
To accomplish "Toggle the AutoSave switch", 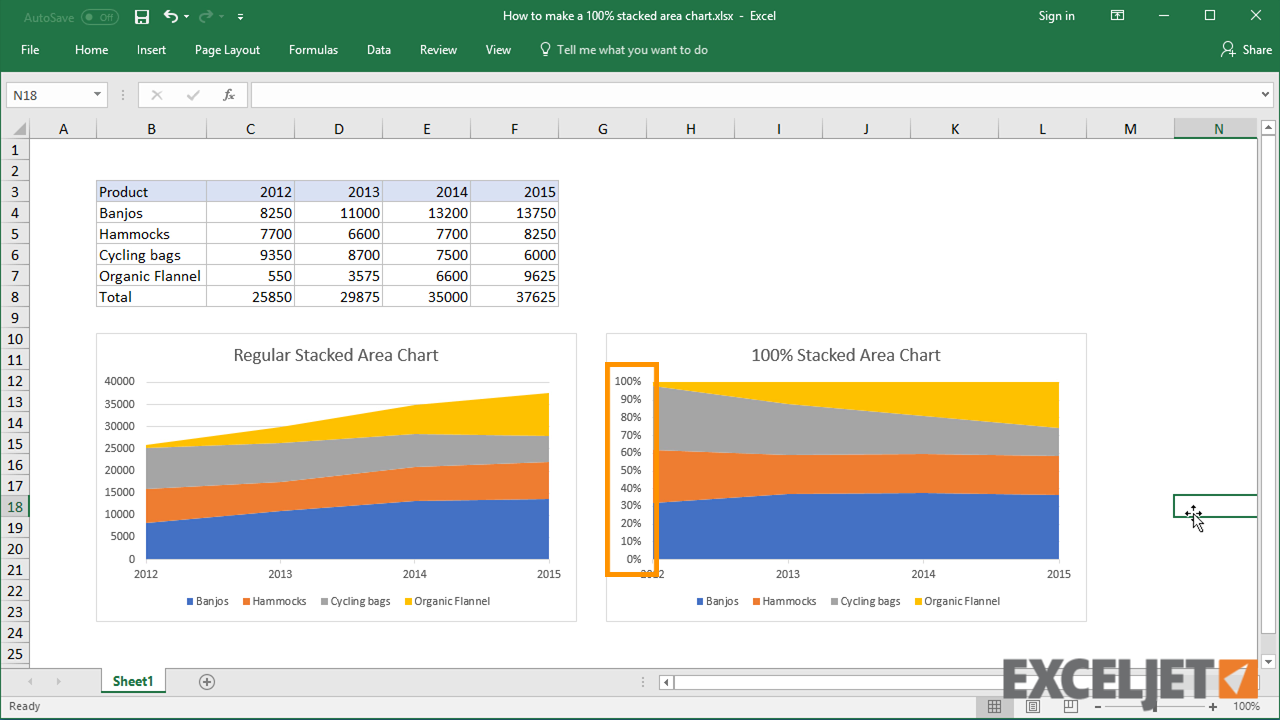I will [99, 17].
